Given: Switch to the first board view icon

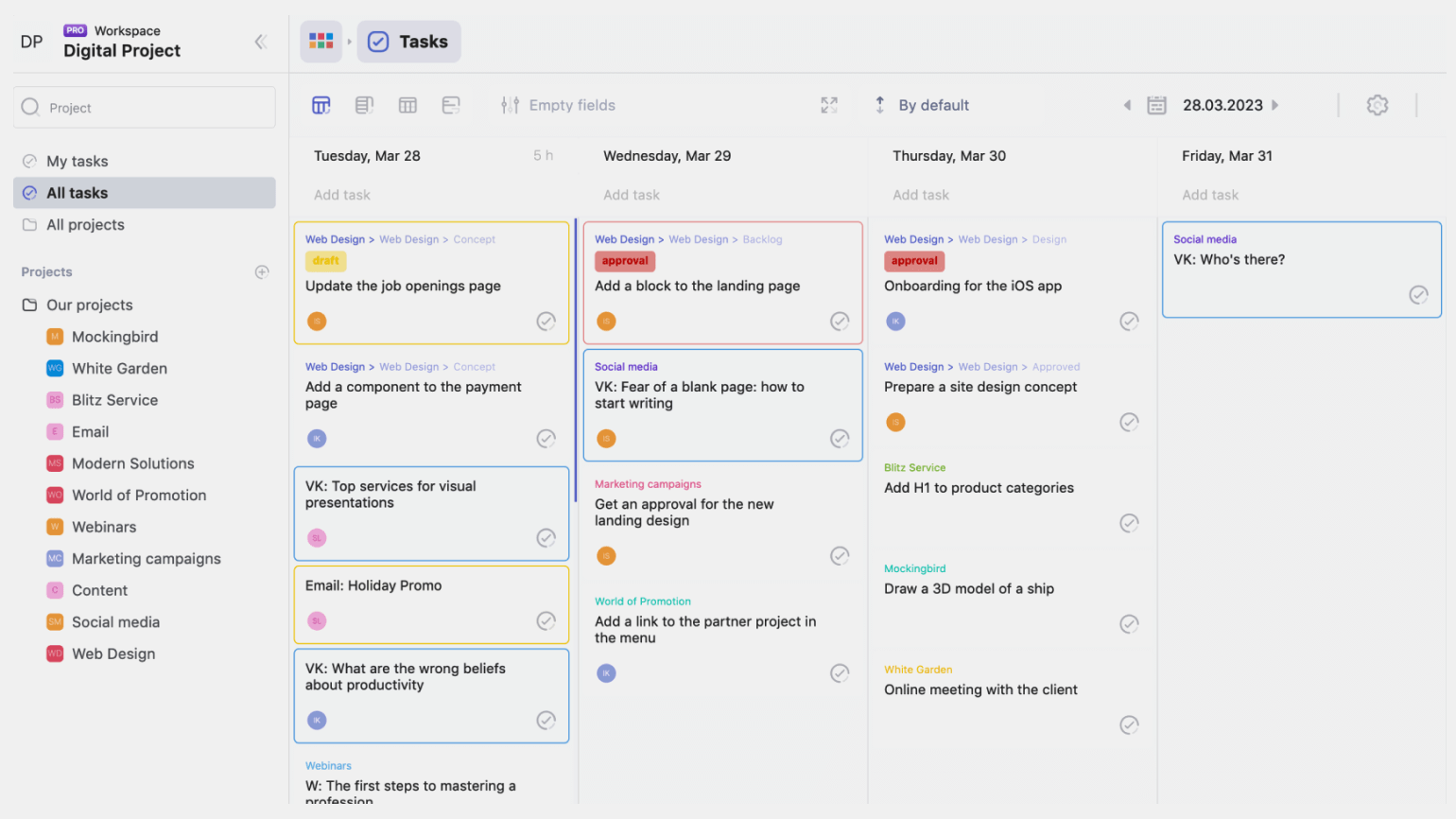Looking at the screenshot, I should click(321, 105).
